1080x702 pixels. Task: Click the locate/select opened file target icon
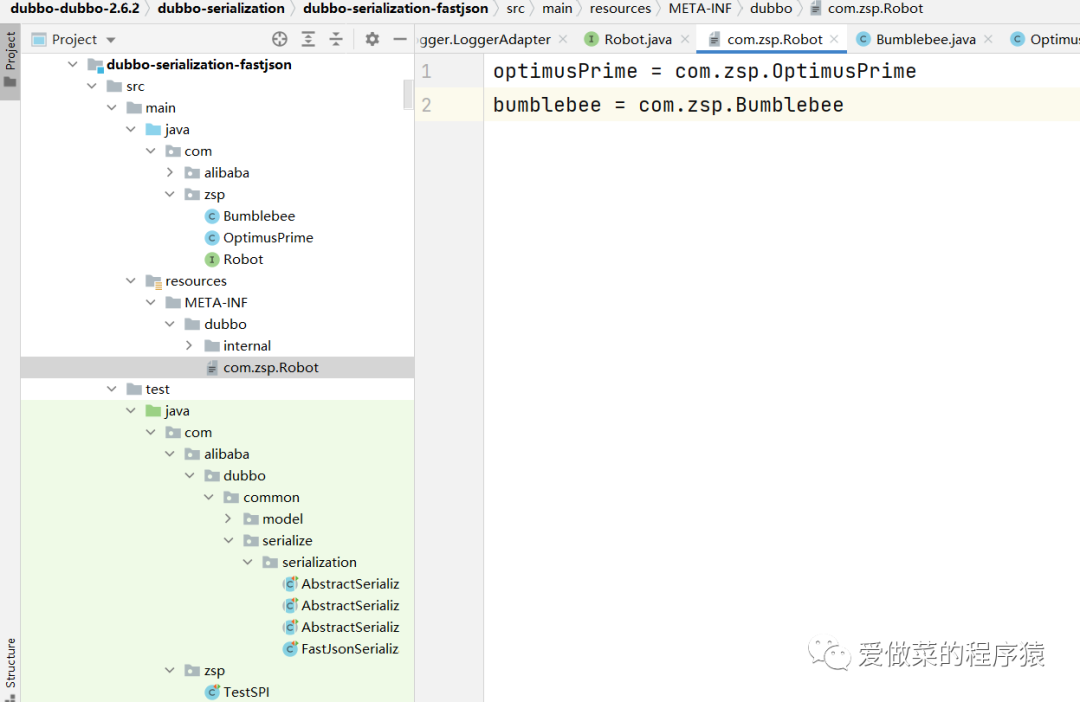click(x=280, y=39)
